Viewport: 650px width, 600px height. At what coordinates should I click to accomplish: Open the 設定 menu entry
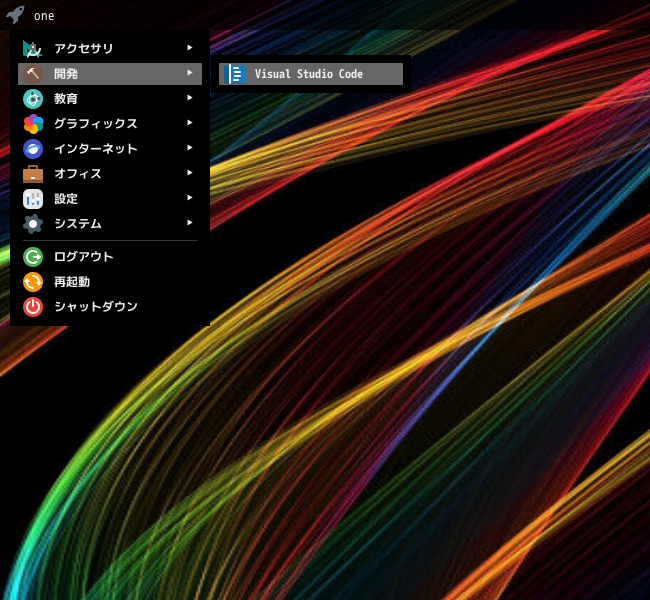pos(110,199)
